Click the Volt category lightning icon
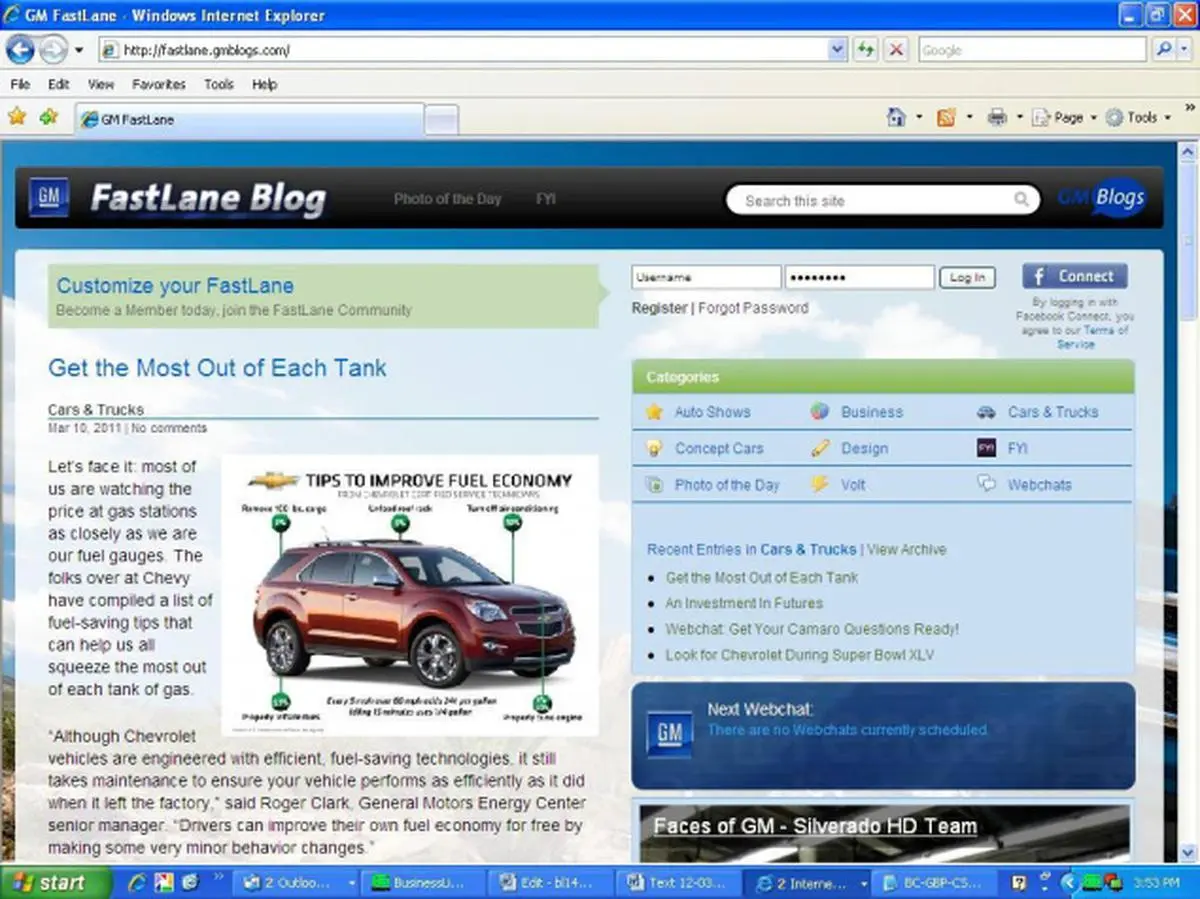The image size is (1200, 899). point(820,485)
